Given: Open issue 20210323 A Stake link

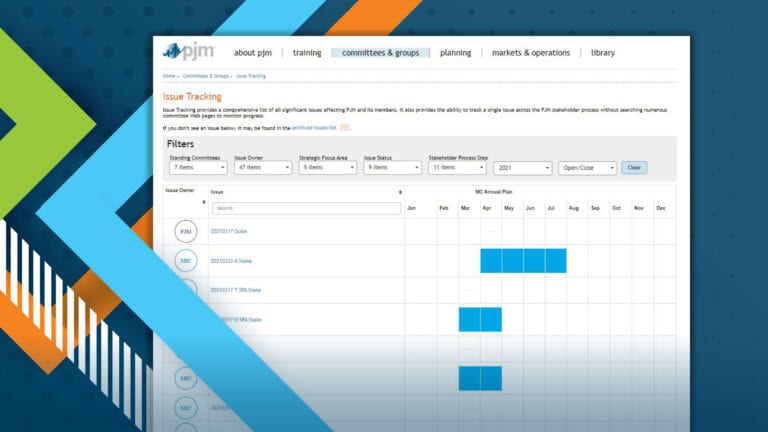Looking at the screenshot, I should click(231, 261).
